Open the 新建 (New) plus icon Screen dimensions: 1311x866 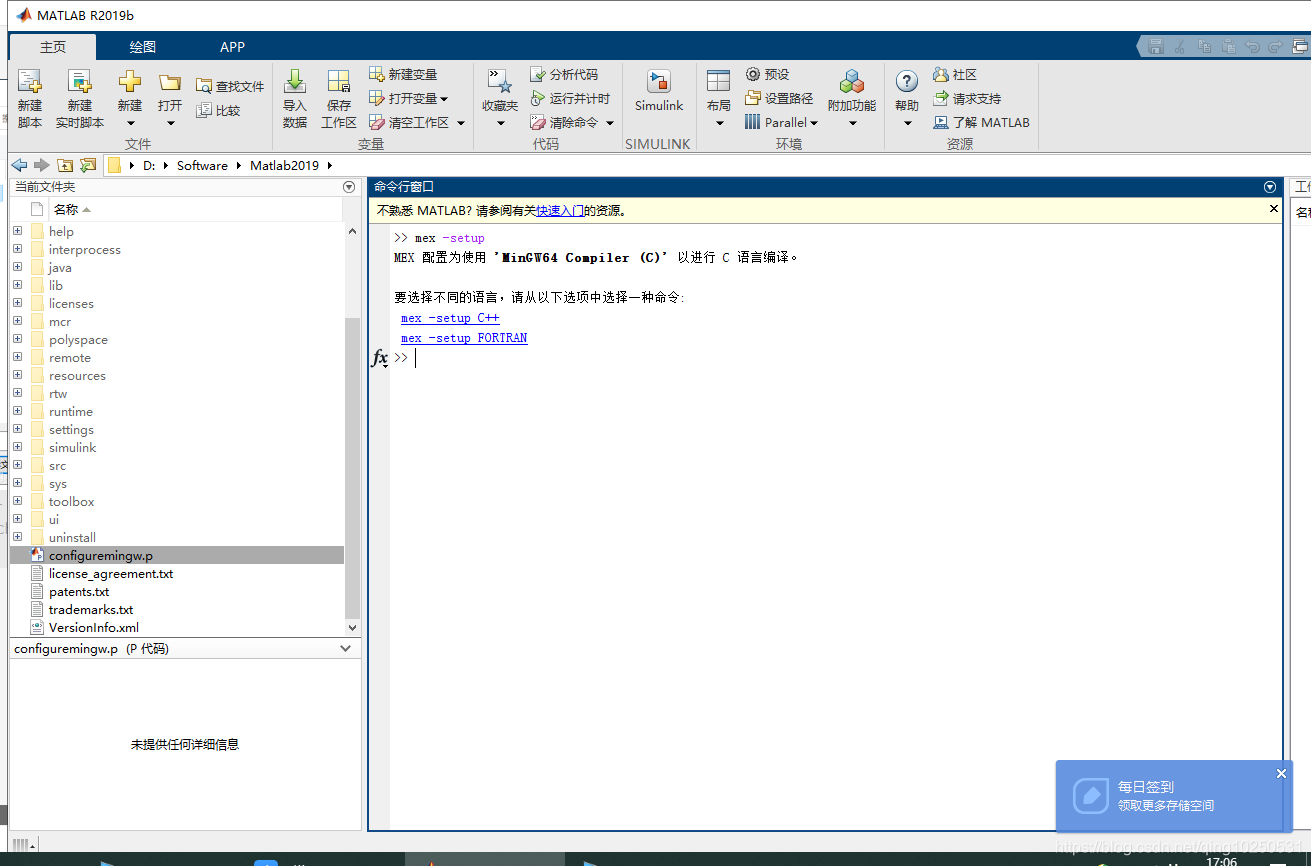(130, 82)
